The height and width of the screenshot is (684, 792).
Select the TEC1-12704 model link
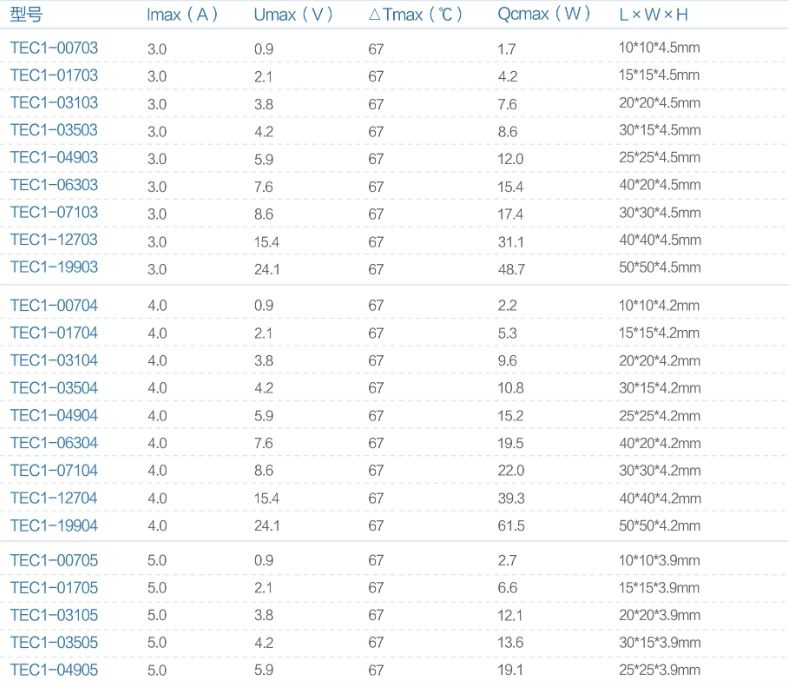tap(54, 498)
